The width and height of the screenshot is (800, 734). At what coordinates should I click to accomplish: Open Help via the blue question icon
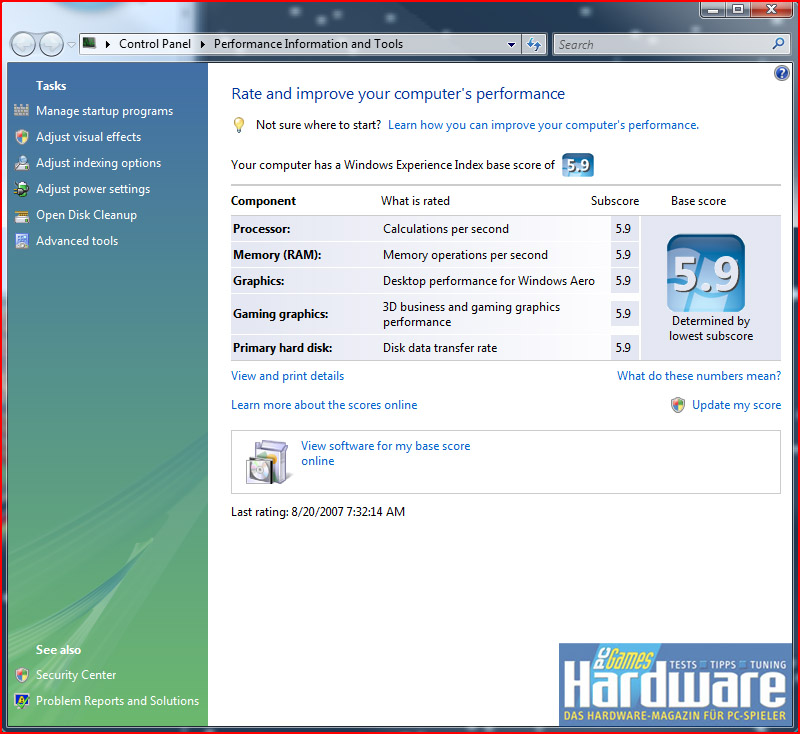click(x=781, y=73)
